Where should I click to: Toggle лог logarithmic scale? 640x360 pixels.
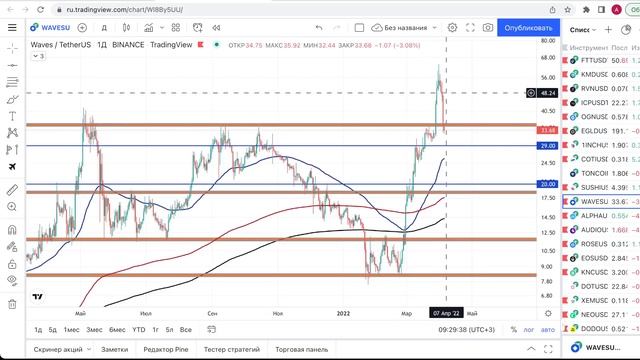pos(529,330)
